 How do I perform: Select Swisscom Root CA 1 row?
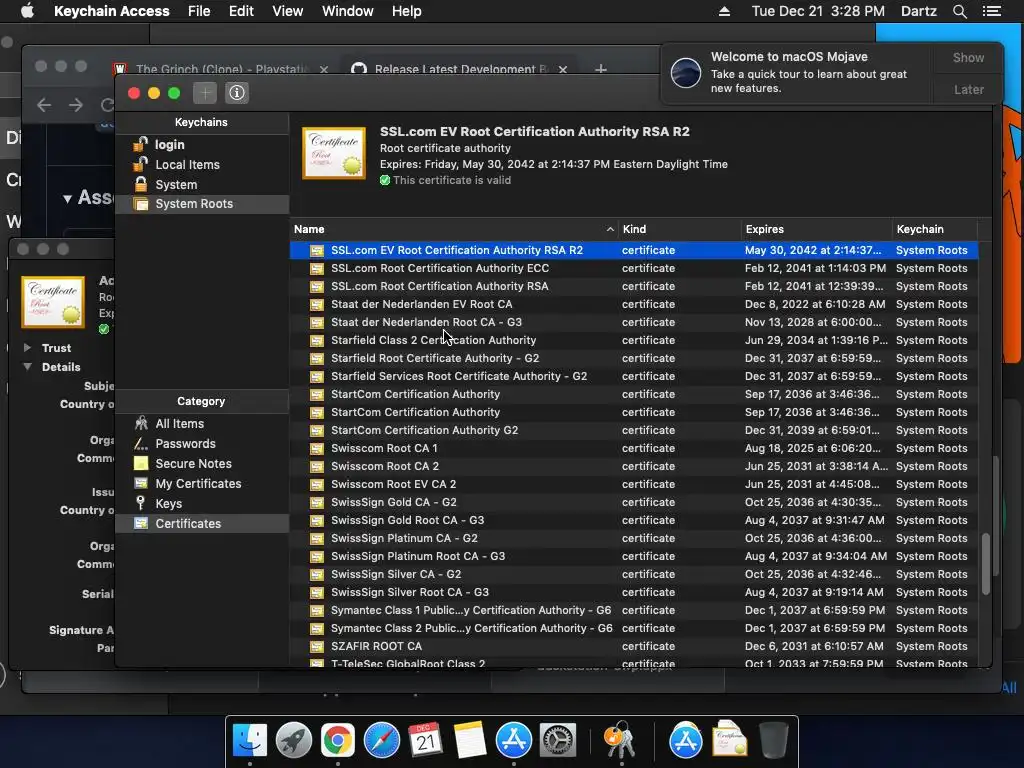633,448
